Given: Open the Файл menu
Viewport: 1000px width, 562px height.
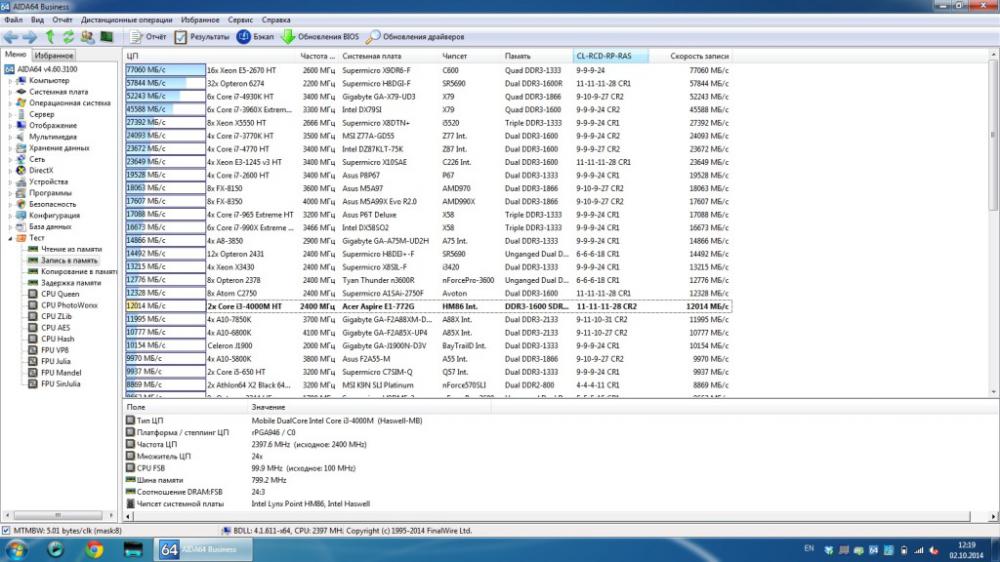Looking at the screenshot, I should [x=13, y=20].
